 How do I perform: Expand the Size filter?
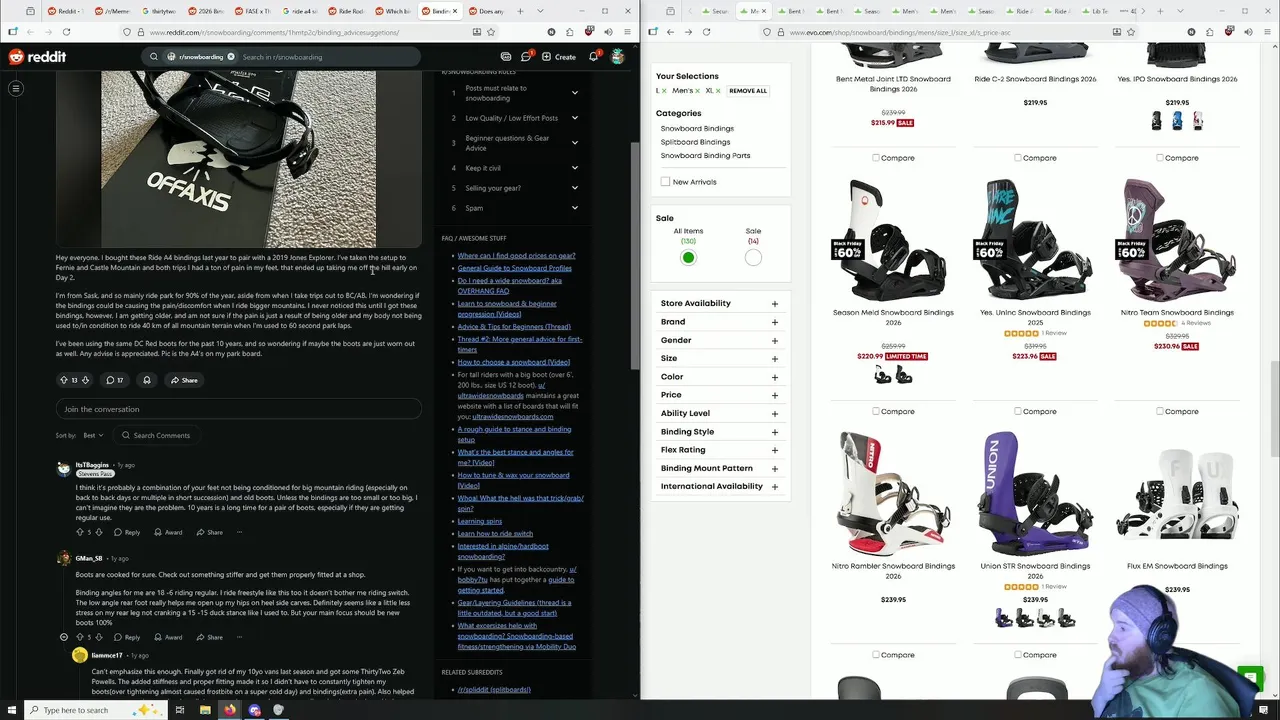pyautogui.click(x=719, y=358)
